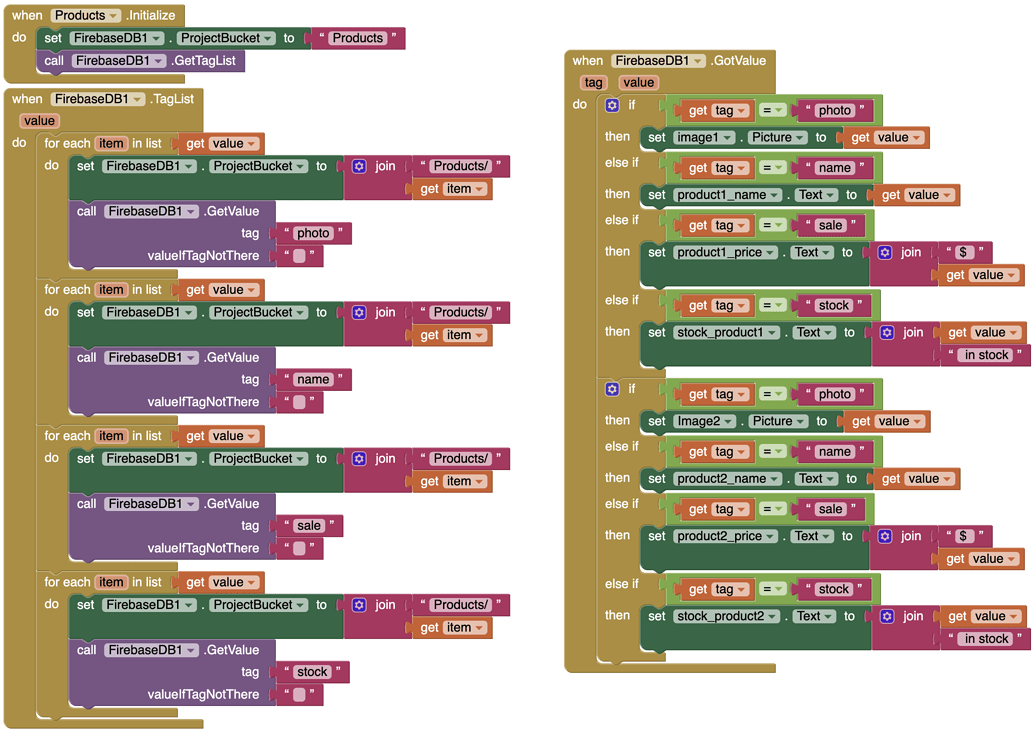Screen dimensions: 1035x732
Task: Open join mutator gear in set product1_price
Action: [885, 253]
